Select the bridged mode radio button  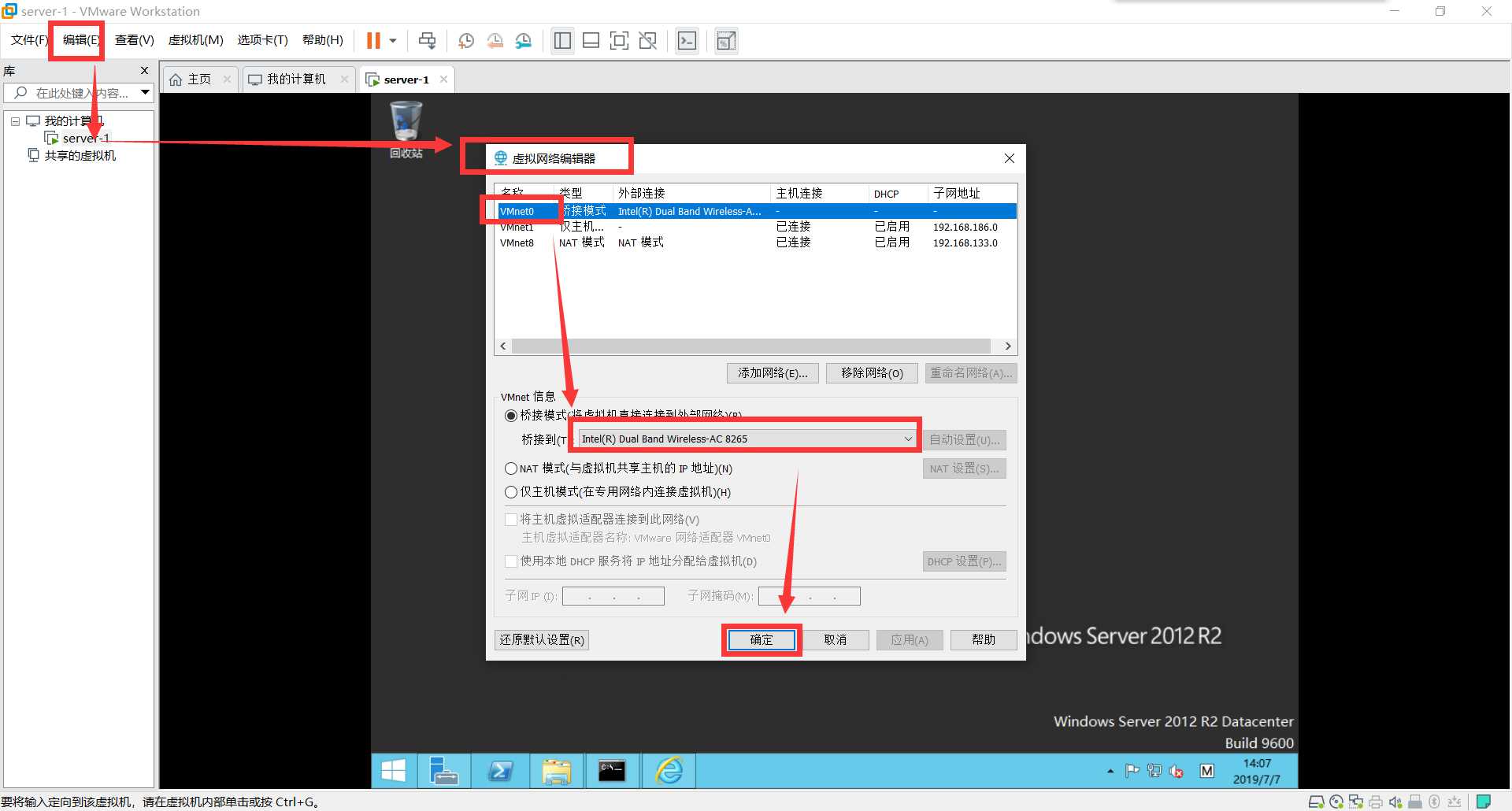511,415
